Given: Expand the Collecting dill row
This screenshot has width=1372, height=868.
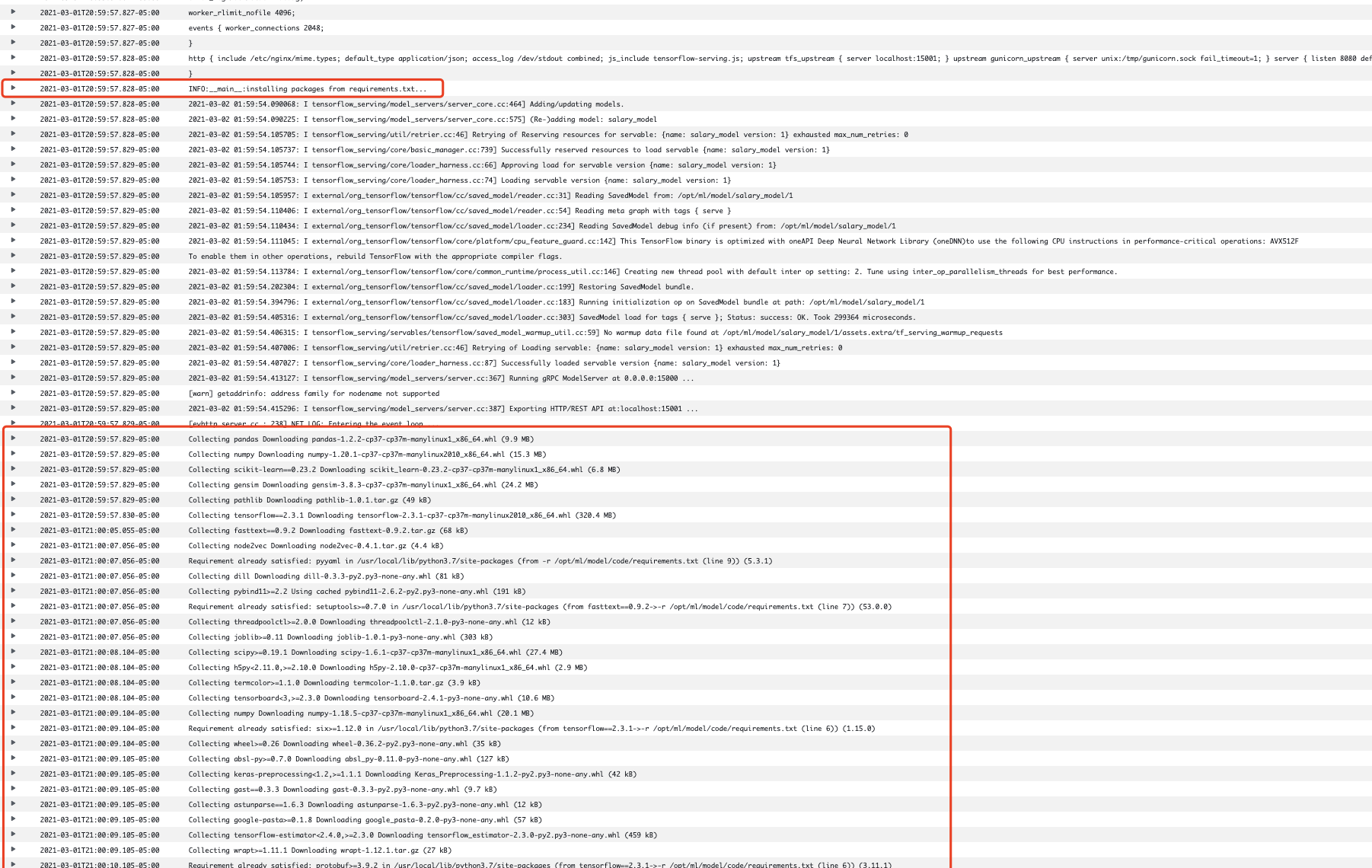Looking at the screenshot, I should tap(13, 576).
